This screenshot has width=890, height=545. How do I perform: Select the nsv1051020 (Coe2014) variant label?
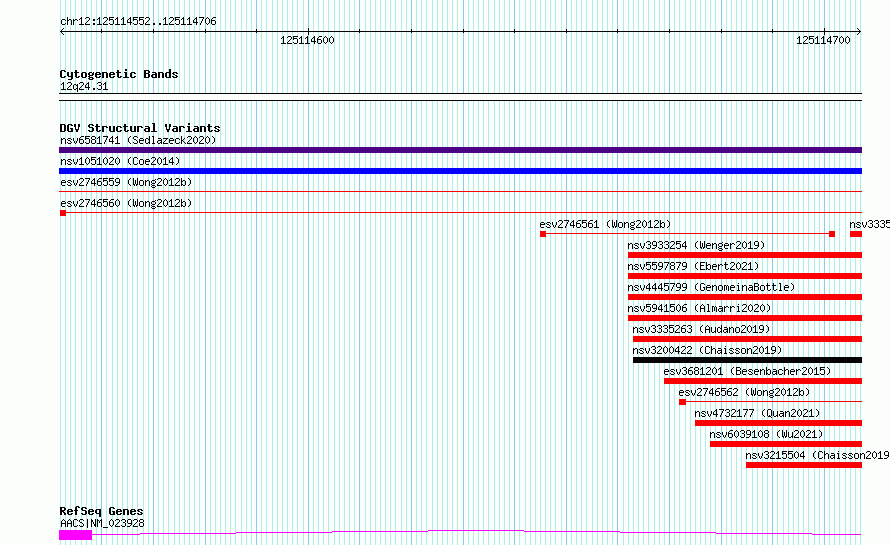click(x=120, y=161)
